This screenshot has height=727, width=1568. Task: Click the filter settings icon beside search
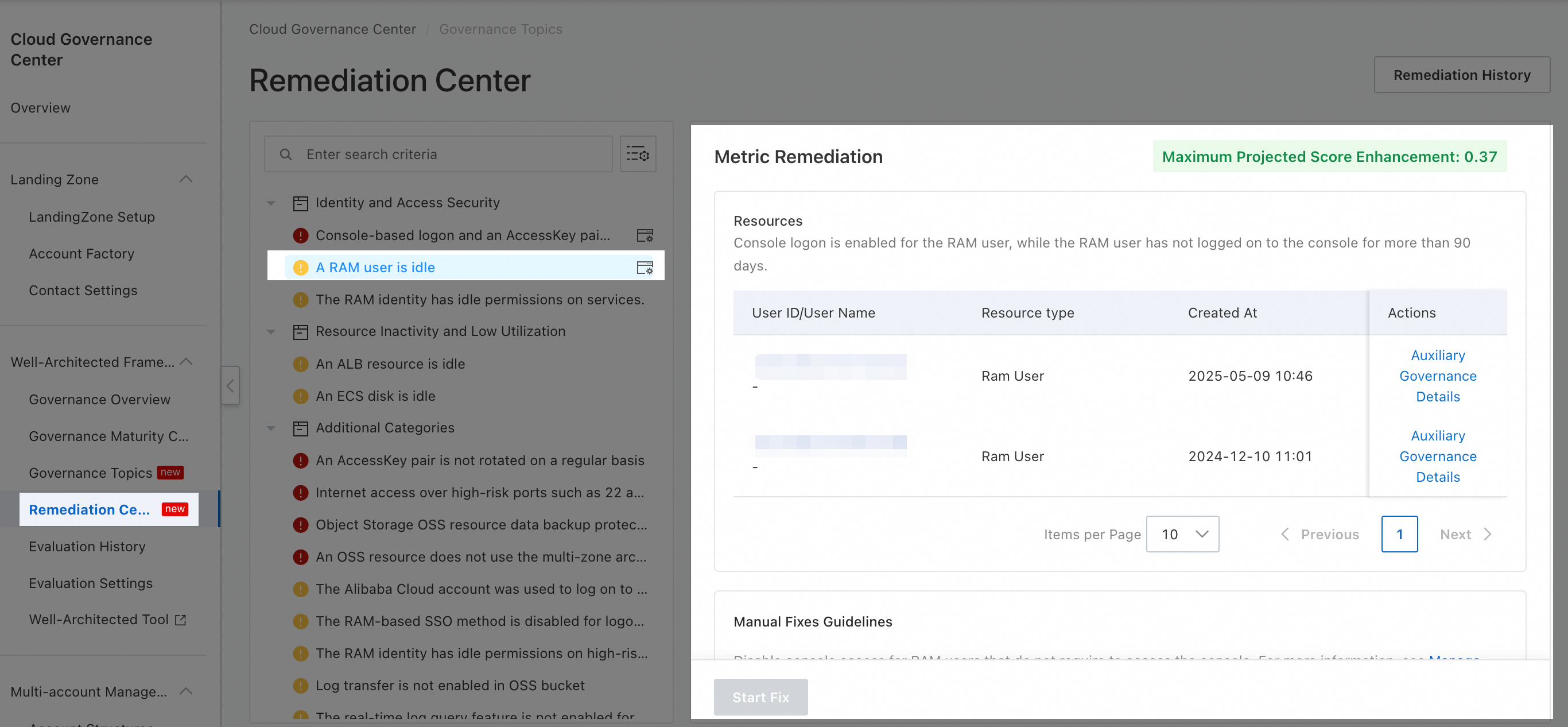637,154
